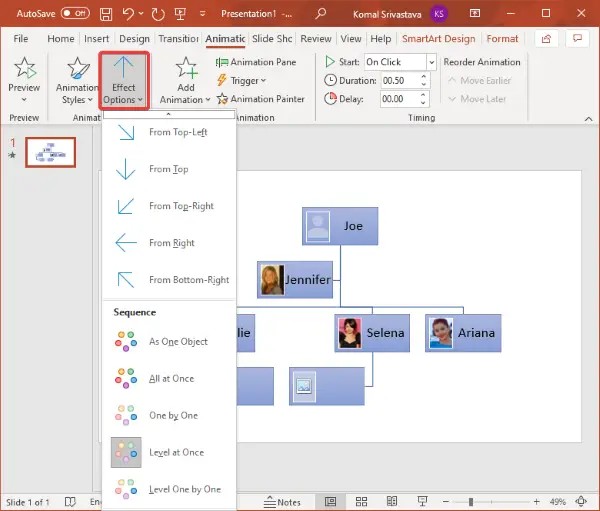Image resolution: width=600 pixels, height=511 pixels.
Task: Choose From Top-Left direction
Action: [x=169, y=132]
